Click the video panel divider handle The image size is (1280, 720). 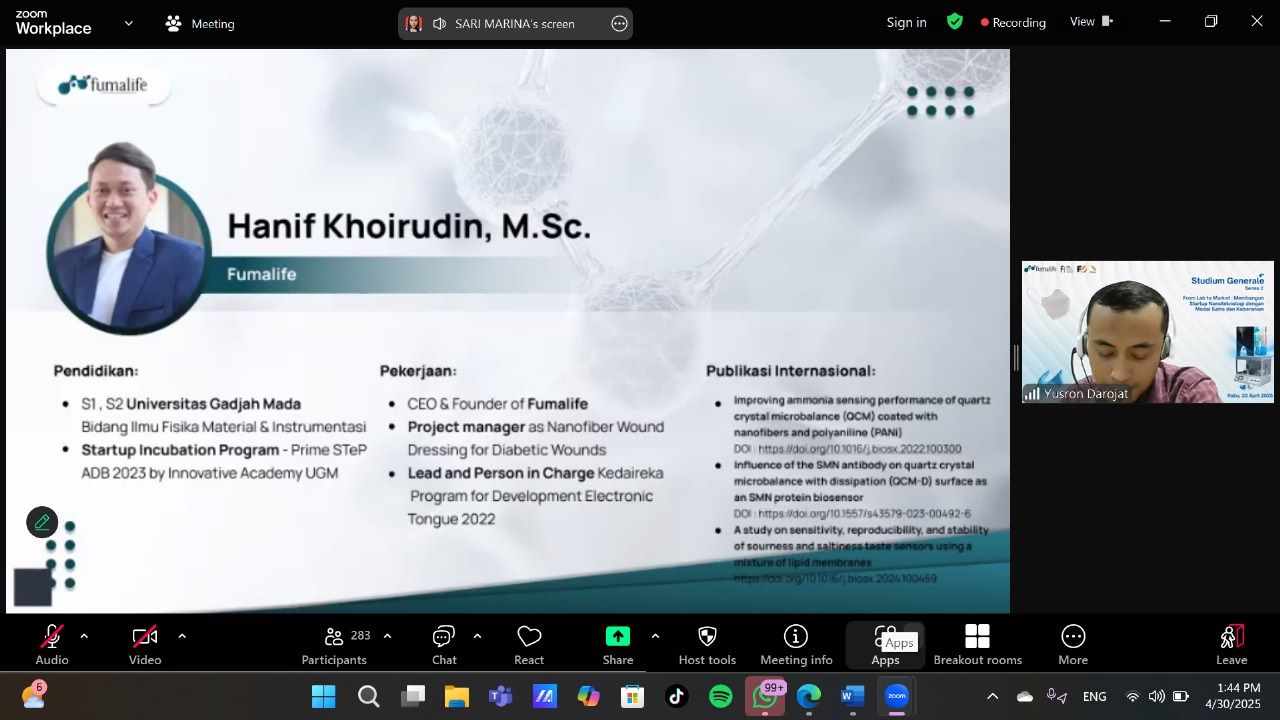[1015, 358]
